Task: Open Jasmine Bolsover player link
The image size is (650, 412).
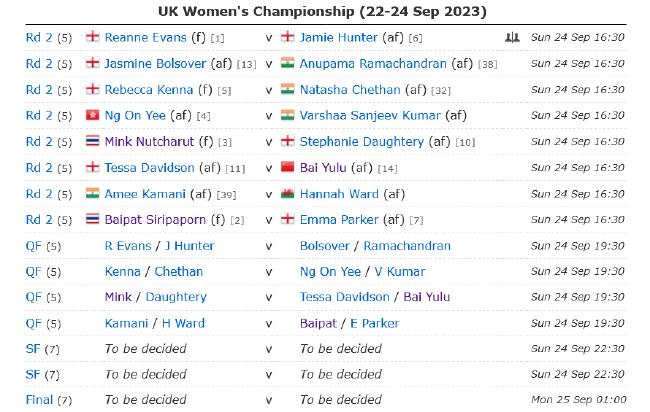Action: tap(155, 64)
